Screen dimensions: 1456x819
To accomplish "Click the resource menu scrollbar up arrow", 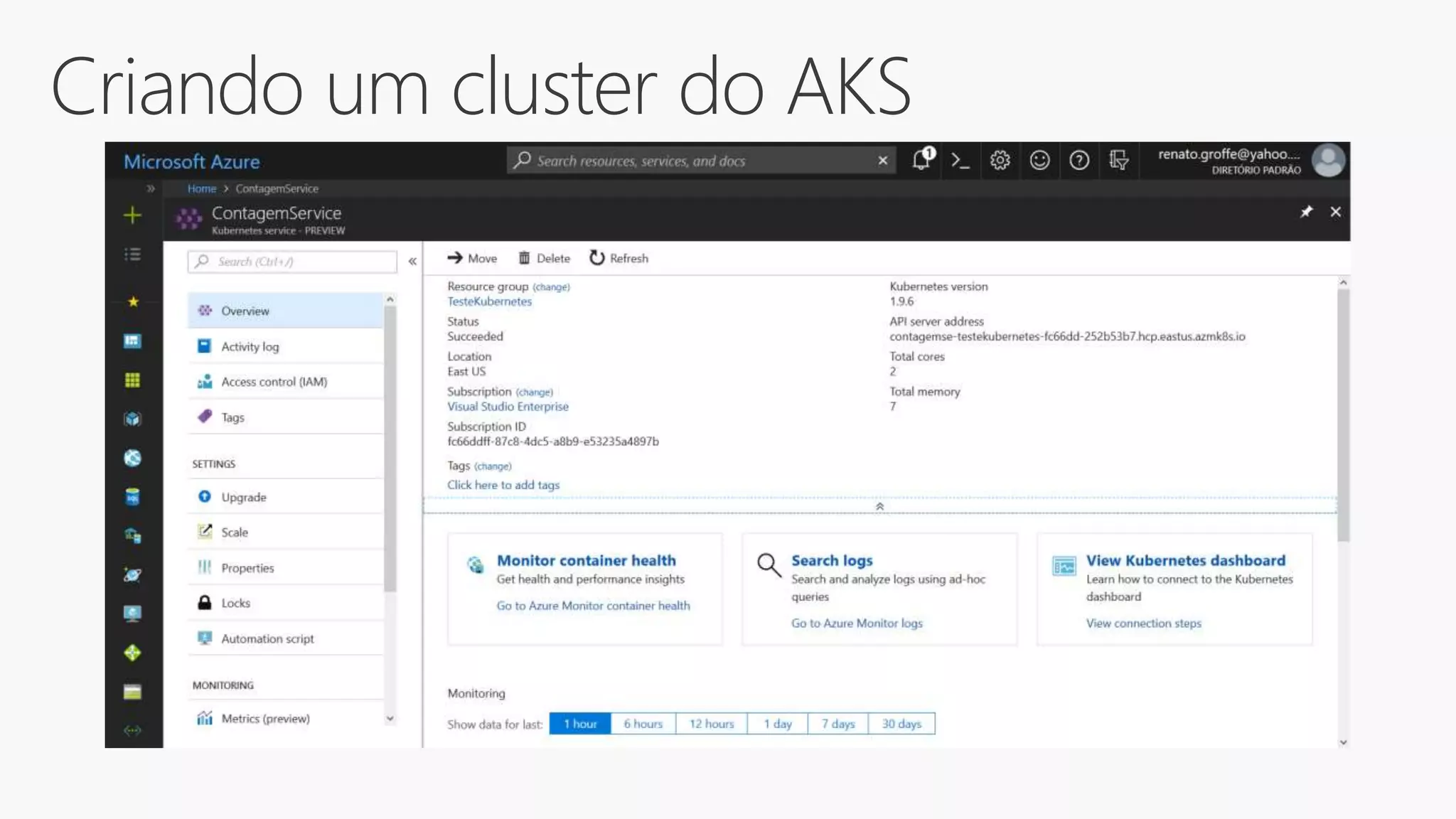I will click(390, 300).
